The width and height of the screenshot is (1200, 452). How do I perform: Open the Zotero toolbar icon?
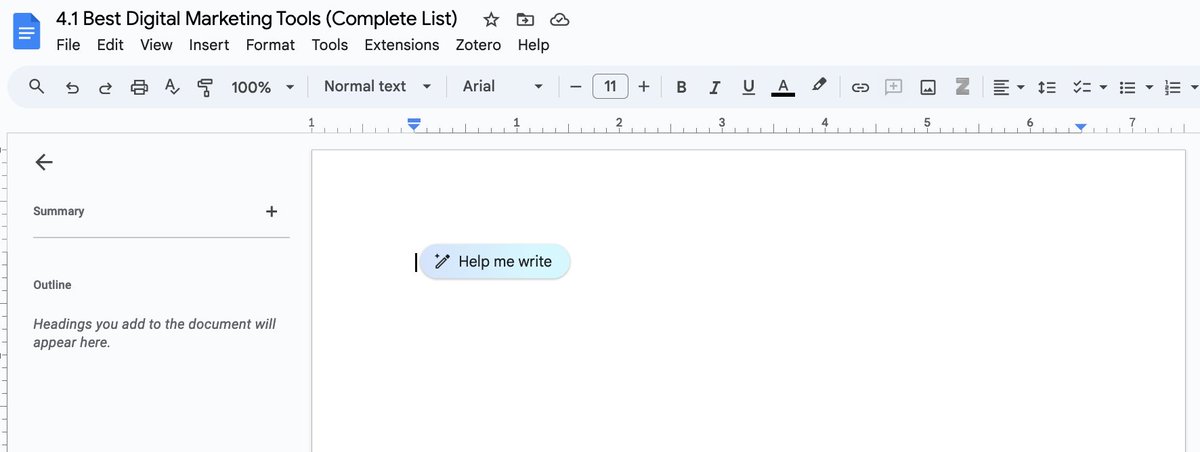coord(962,87)
